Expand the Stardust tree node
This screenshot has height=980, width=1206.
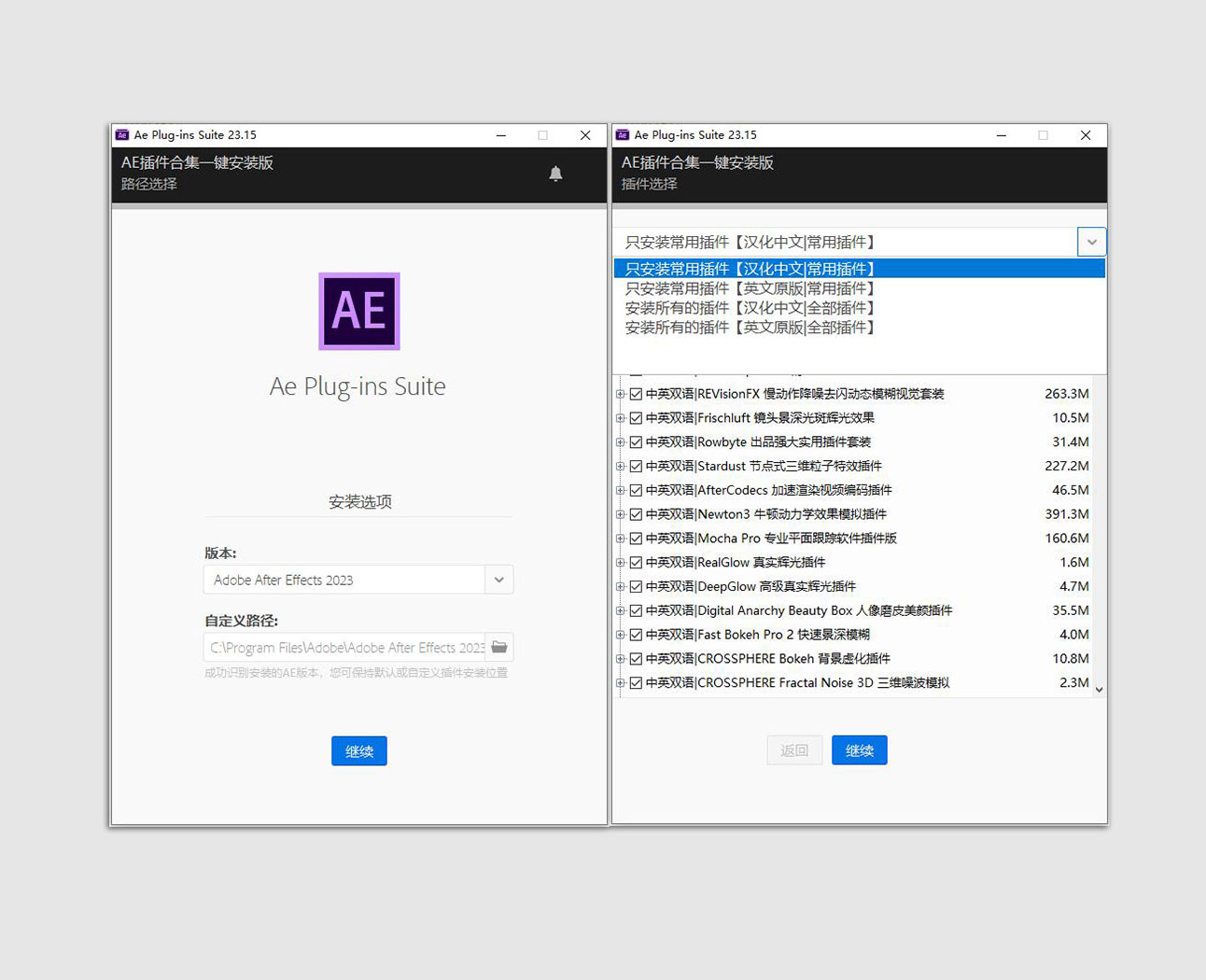(x=620, y=466)
